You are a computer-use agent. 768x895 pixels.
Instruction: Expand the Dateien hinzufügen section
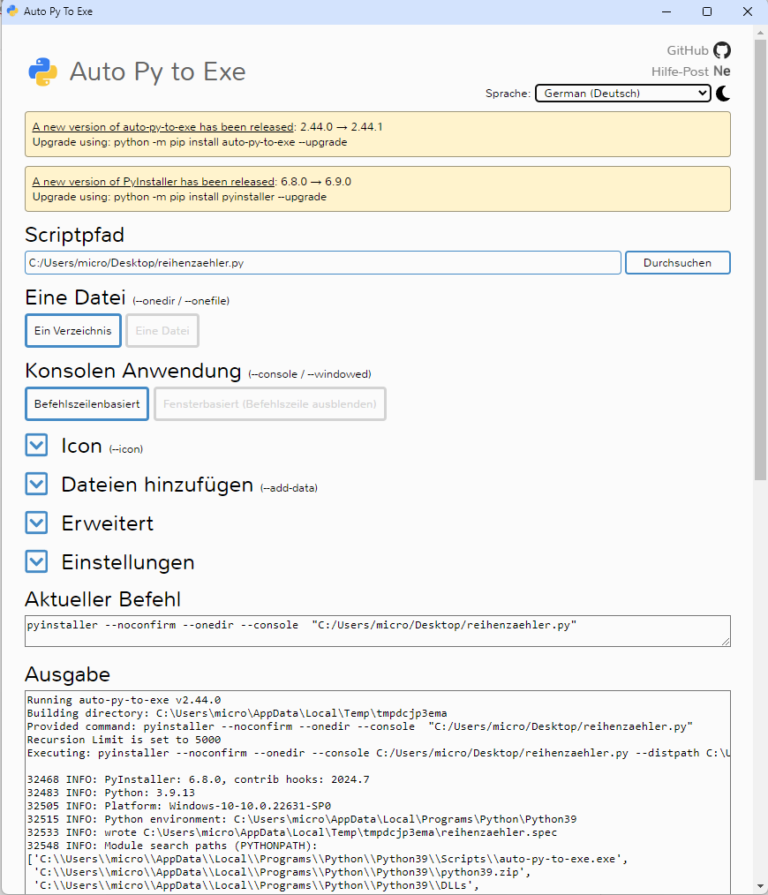coord(37,484)
